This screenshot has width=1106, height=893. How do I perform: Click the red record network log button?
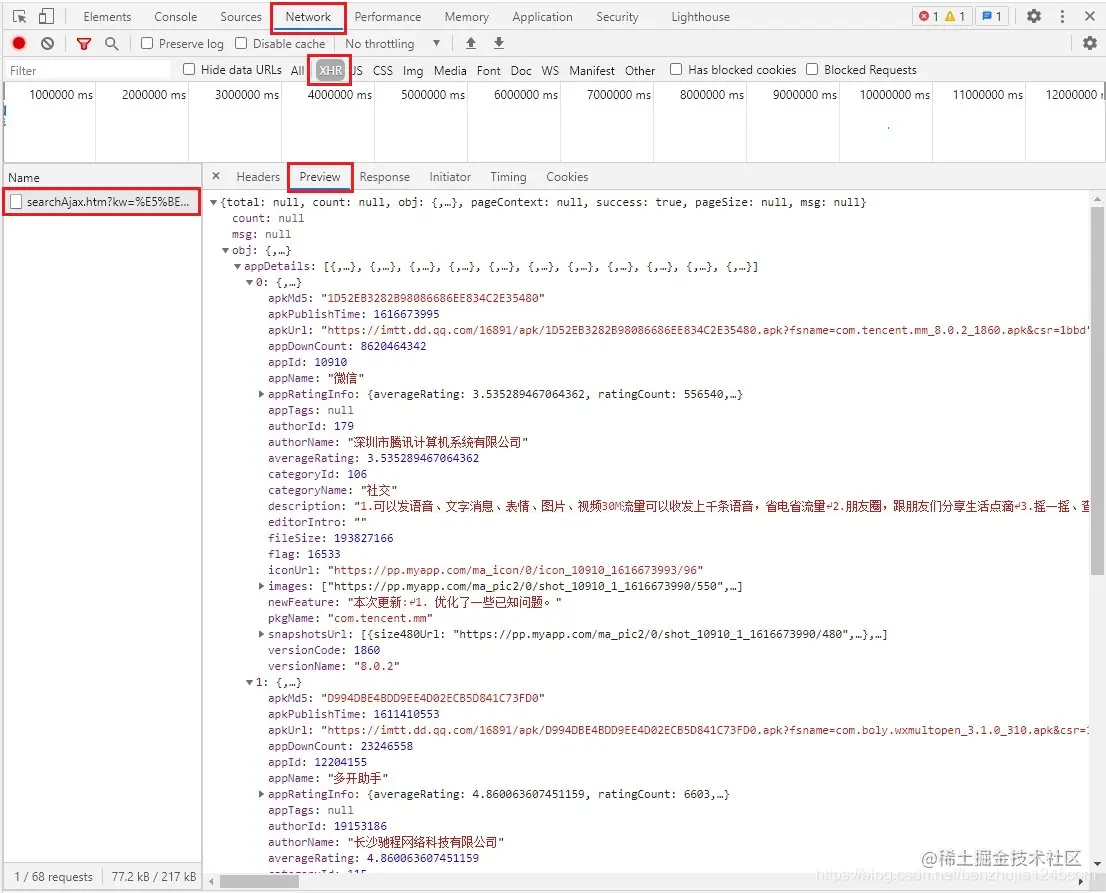coord(19,44)
